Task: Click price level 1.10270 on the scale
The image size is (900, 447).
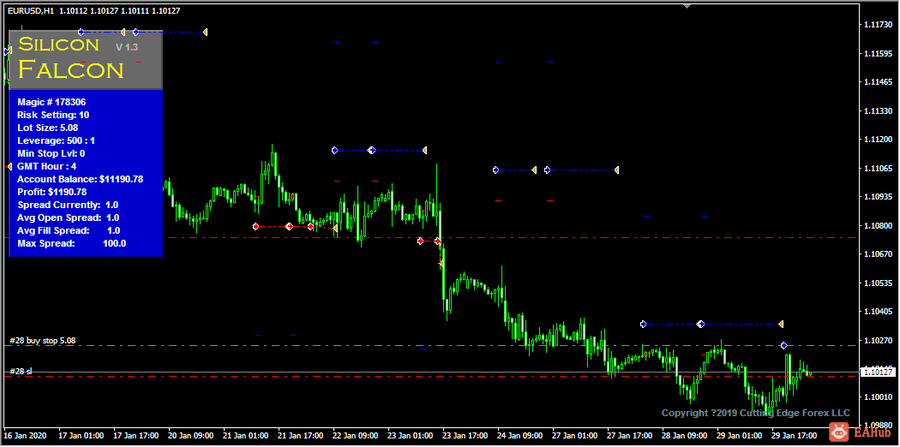Action: (877, 340)
